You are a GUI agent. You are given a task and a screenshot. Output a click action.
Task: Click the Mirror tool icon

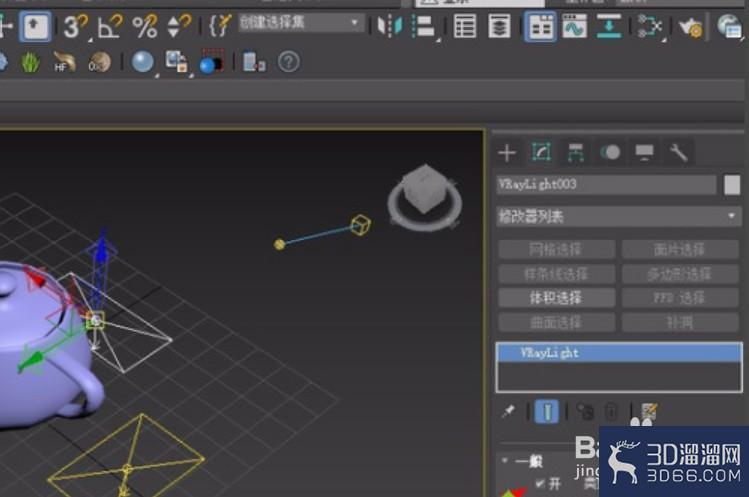(390, 26)
